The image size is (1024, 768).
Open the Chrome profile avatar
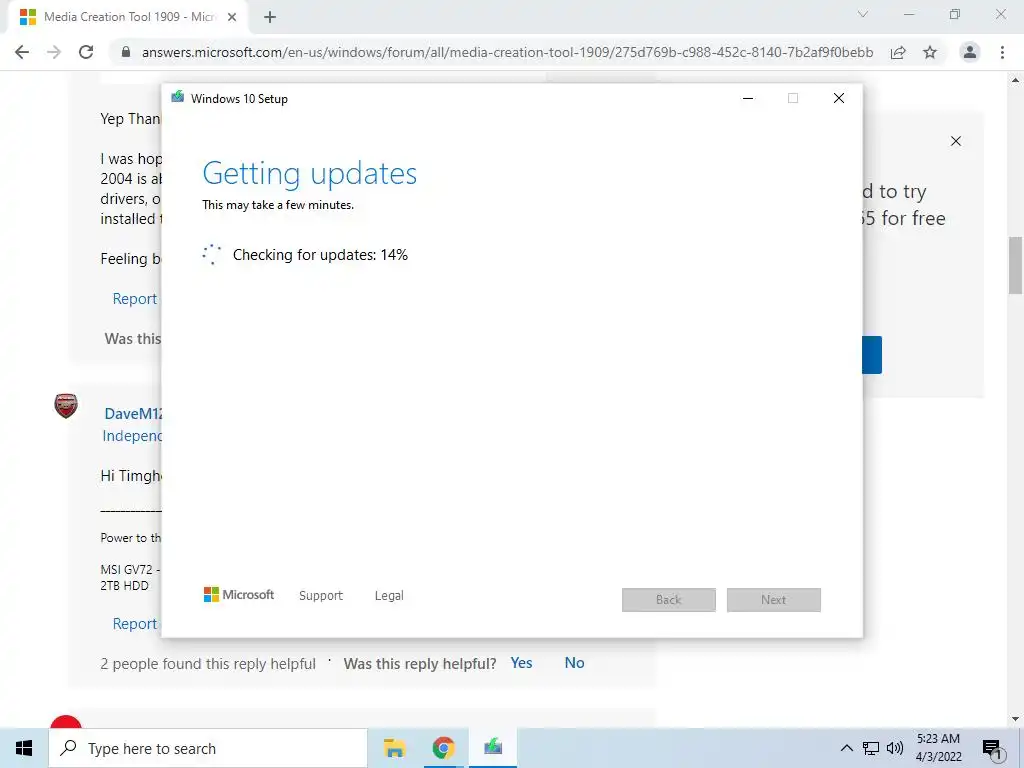[970, 52]
